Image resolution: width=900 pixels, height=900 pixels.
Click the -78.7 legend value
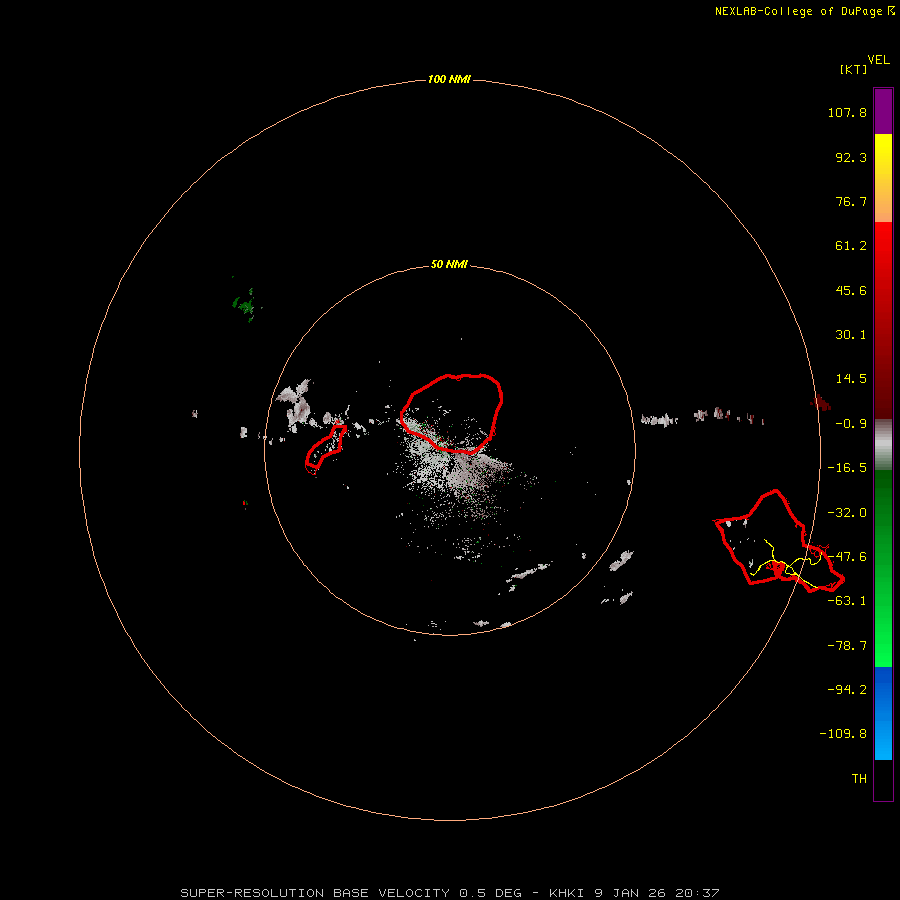pyautogui.click(x=847, y=646)
